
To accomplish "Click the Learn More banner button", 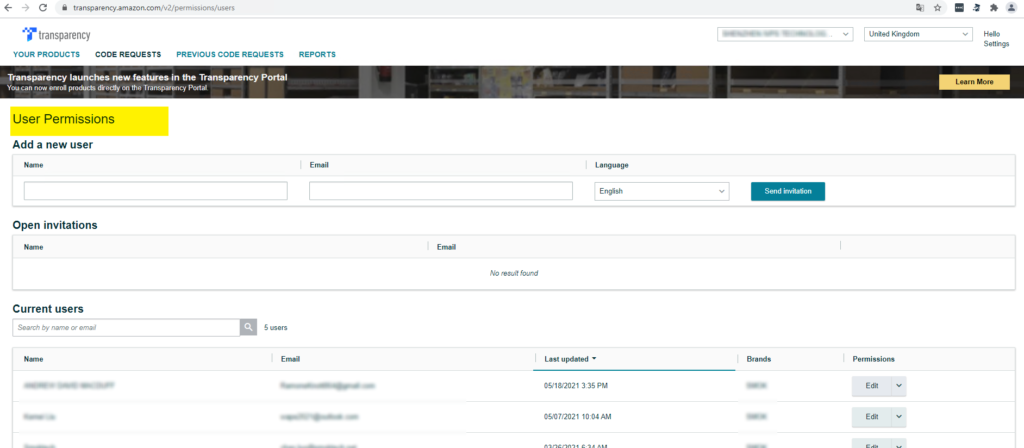I will pyautogui.click(x=974, y=82).
